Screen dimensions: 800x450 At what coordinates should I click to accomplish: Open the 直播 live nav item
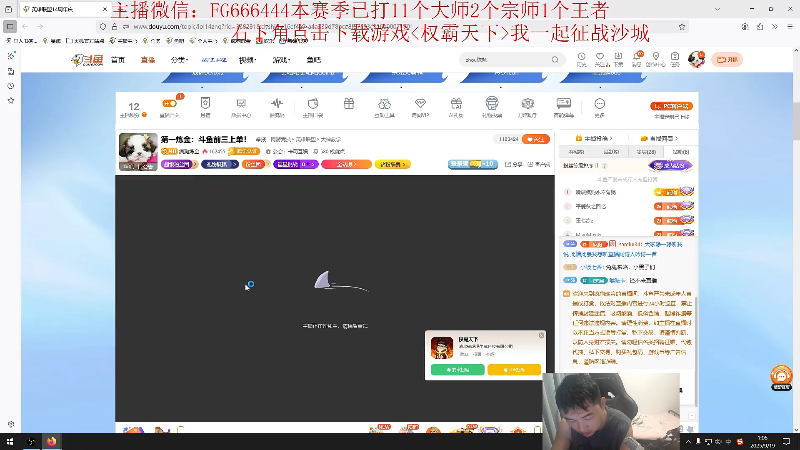point(147,60)
